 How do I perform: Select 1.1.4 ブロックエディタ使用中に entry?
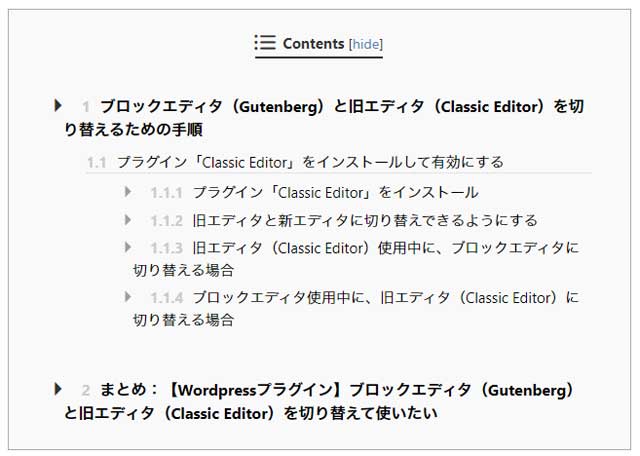pos(356,308)
